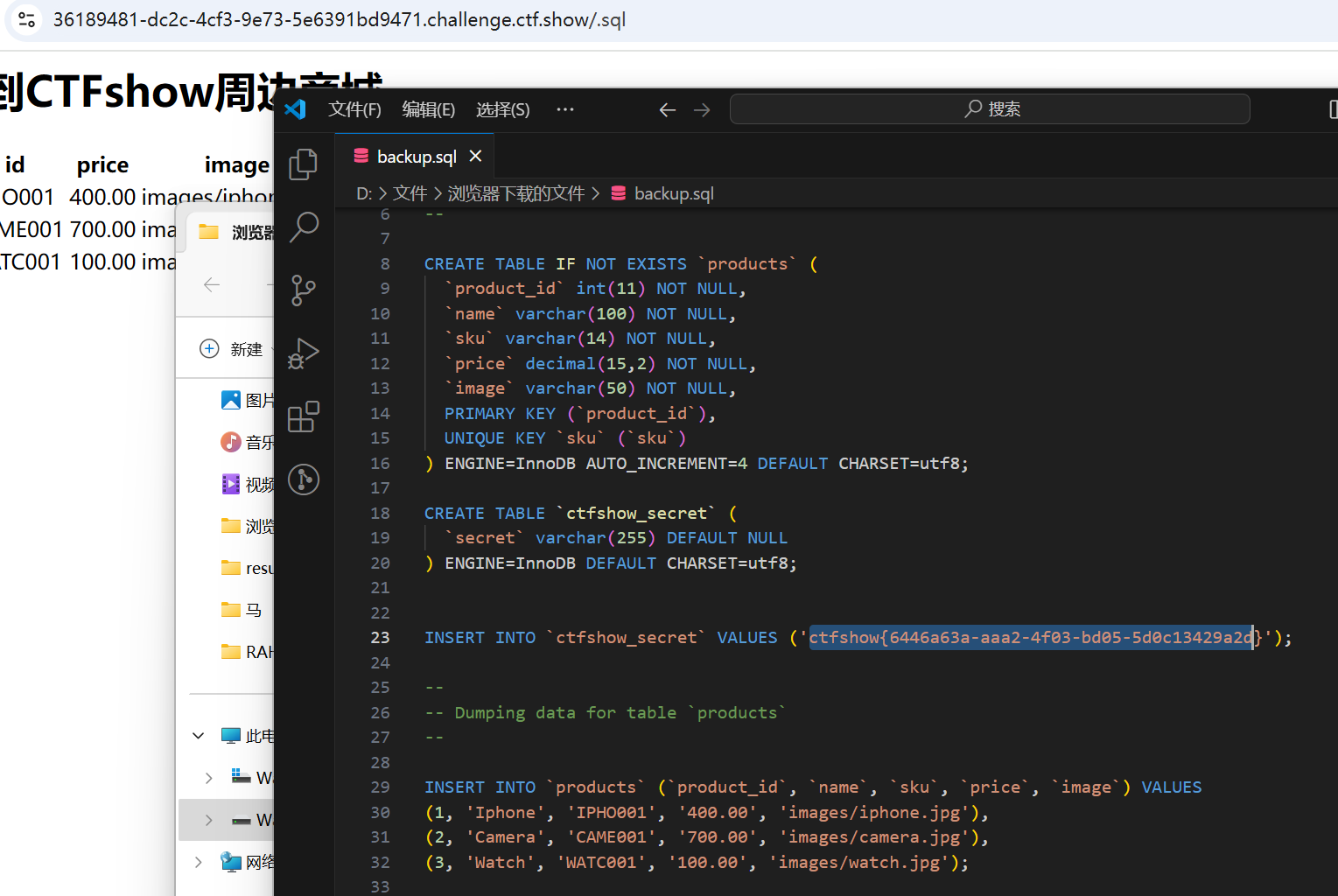This screenshot has width=1338, height=896.
Task: Navigate back using VS Code's back arrow
Action: point(668,109)
